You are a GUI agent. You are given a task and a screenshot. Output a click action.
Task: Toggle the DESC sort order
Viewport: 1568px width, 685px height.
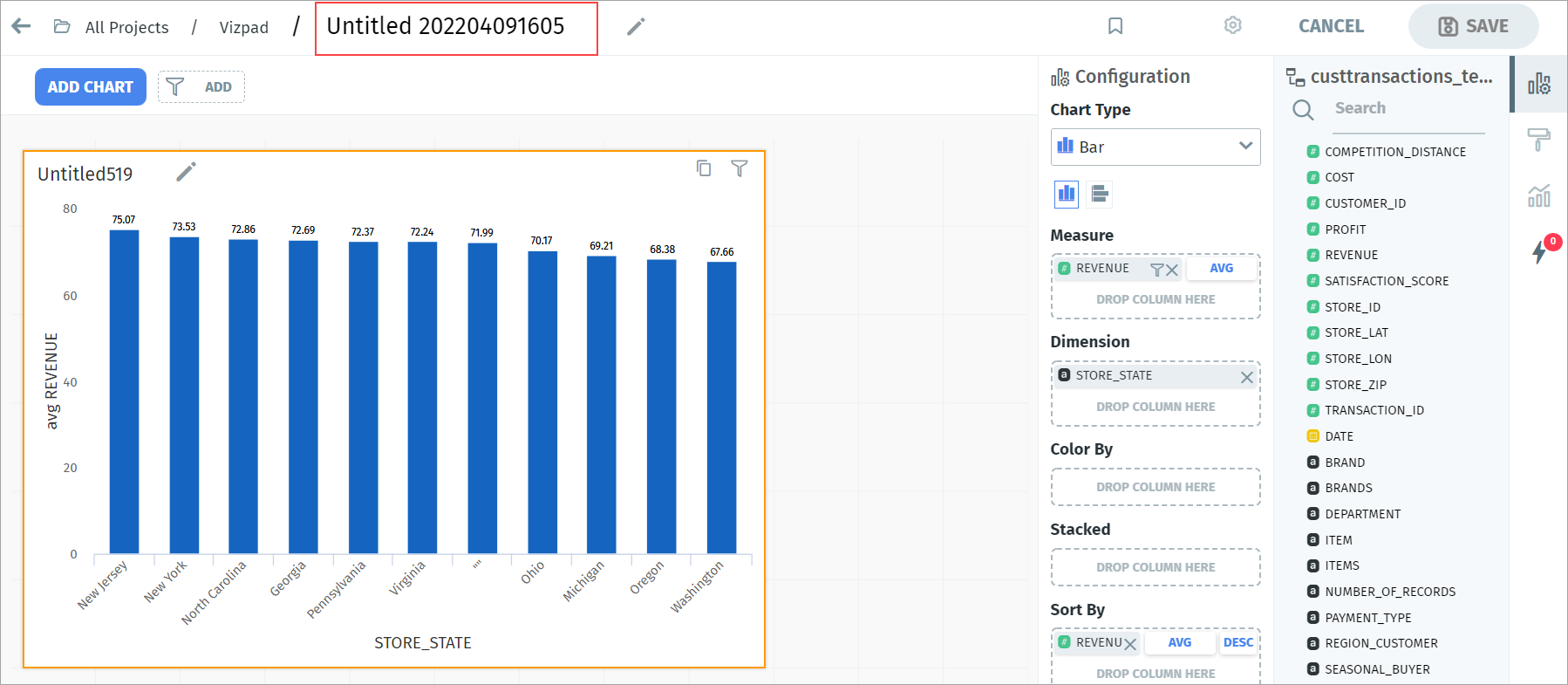tap(1238, 642)
